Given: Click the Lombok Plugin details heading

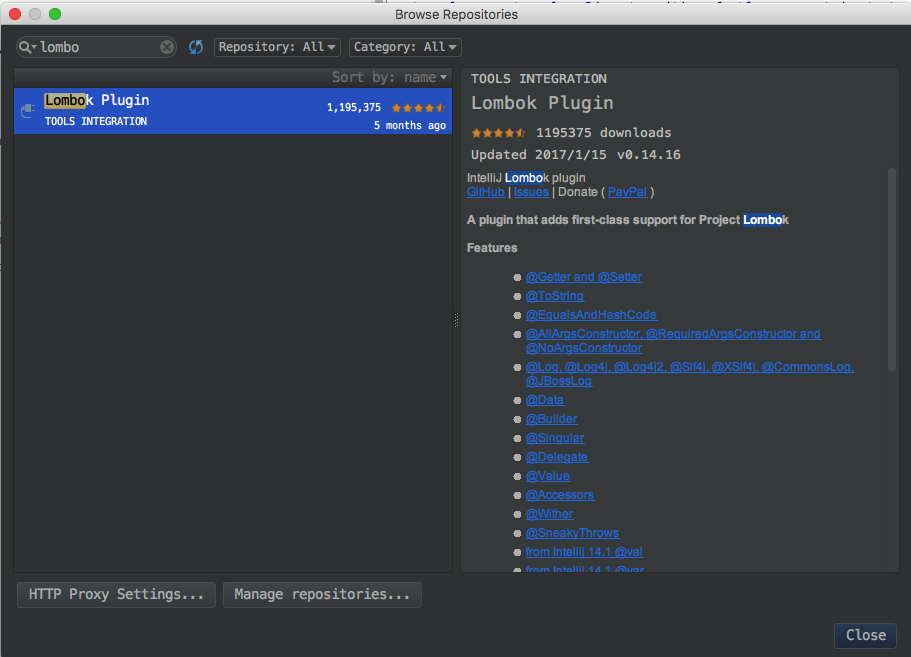Looking at the screenshot, I should click(x=542, y=103).
